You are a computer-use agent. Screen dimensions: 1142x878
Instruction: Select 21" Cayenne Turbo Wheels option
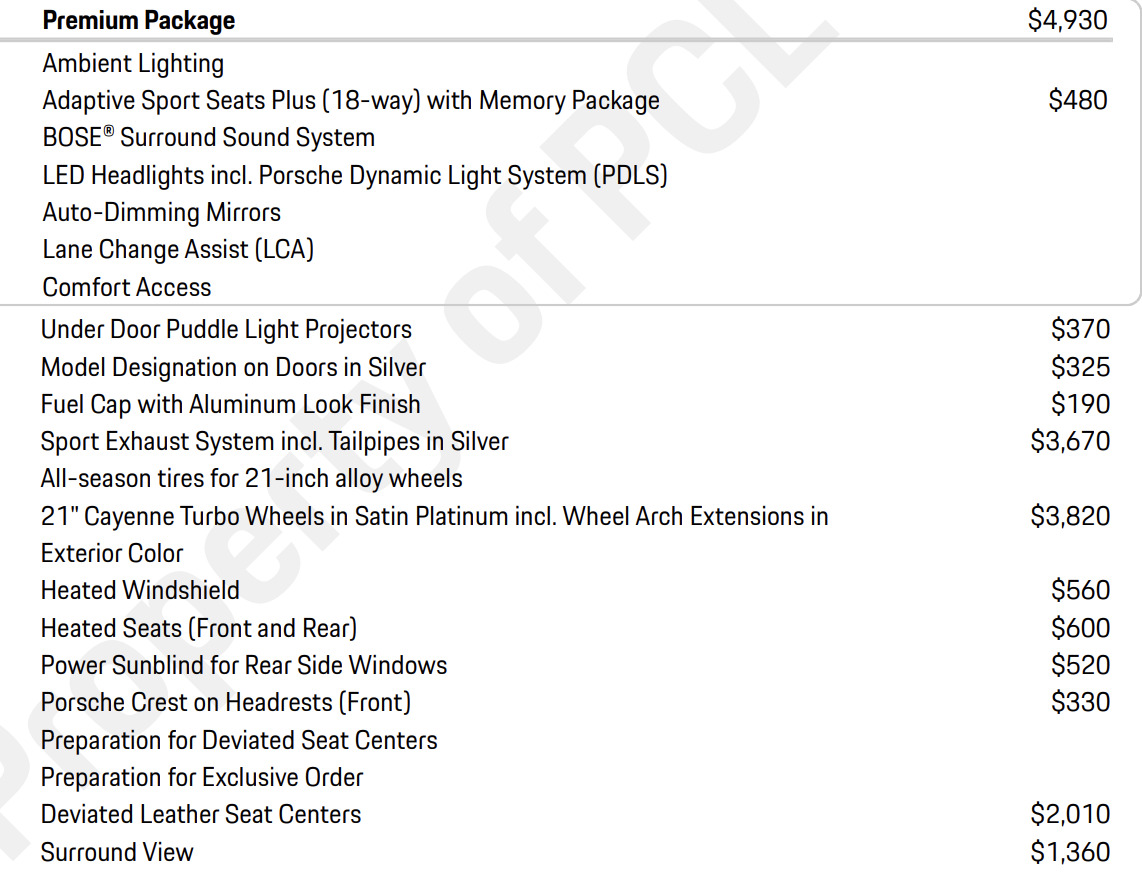coord(435,534)
